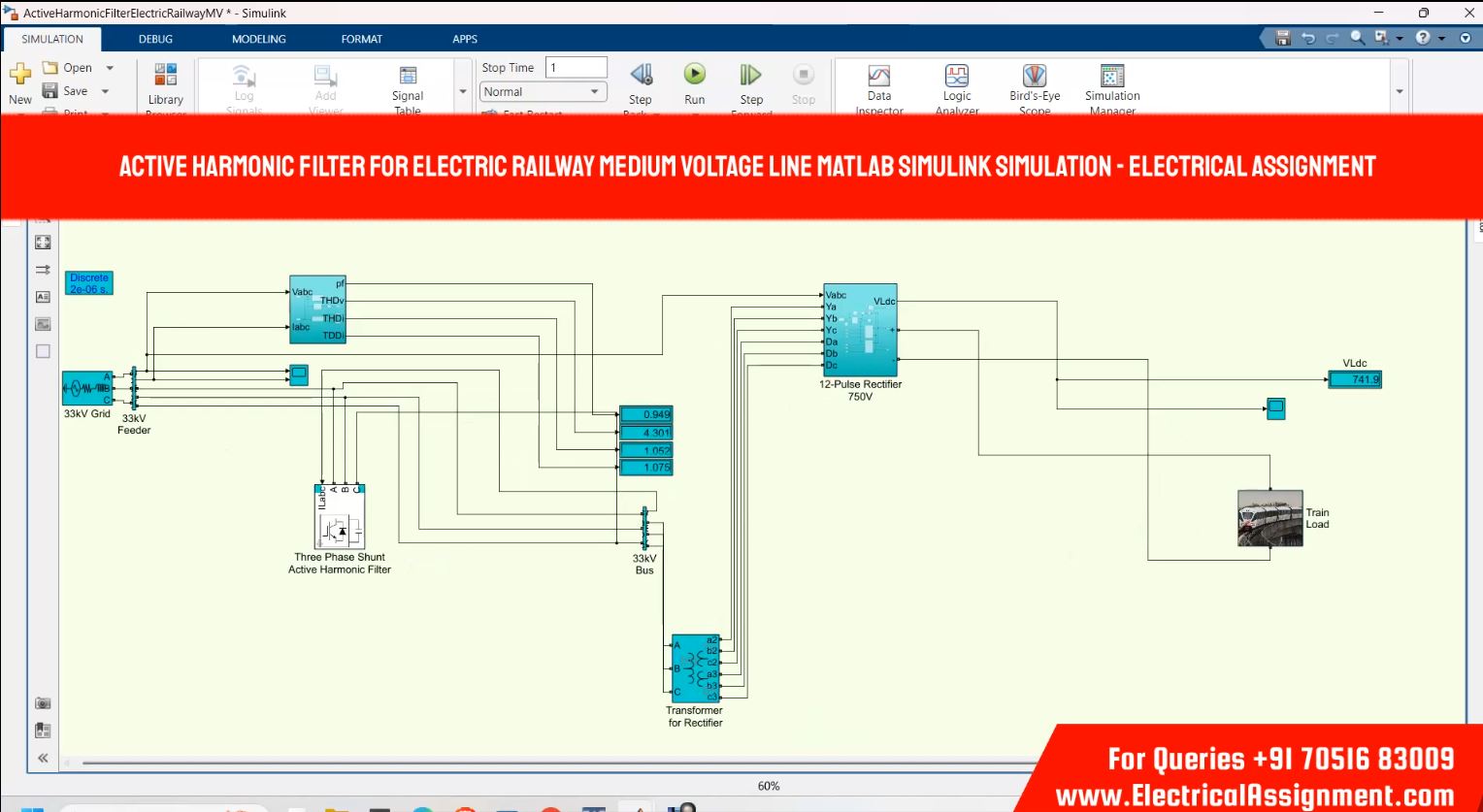Click the Help question mark icon

(x=1423, y=38)
